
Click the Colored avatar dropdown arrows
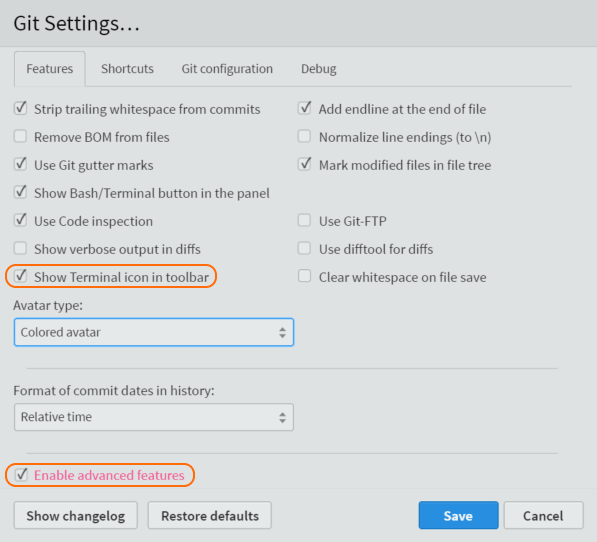point(282,332)
